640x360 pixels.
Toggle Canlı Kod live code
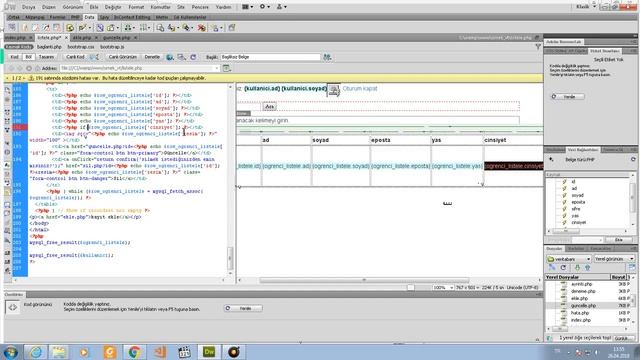coord(76,57)
